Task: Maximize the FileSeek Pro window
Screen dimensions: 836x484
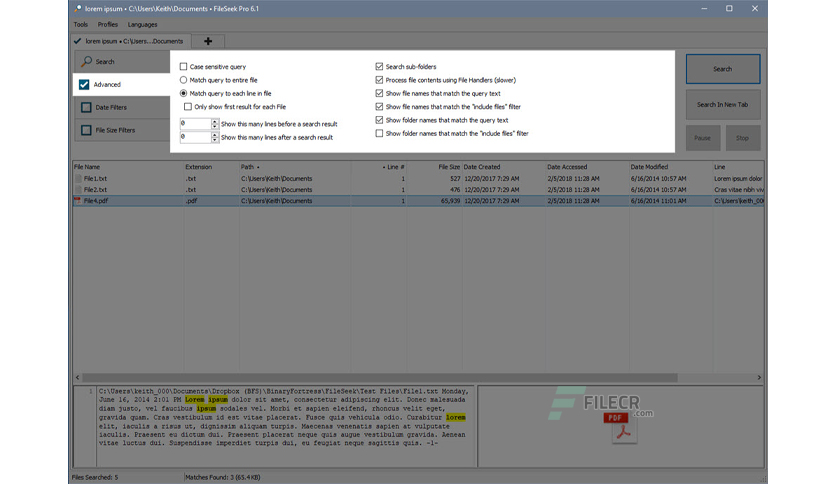Action: pyautogui.click(x=729, y=9)
